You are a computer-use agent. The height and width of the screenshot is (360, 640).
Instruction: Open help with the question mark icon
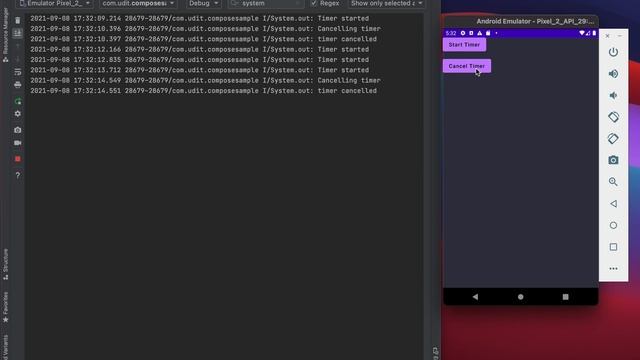[18, 175]
